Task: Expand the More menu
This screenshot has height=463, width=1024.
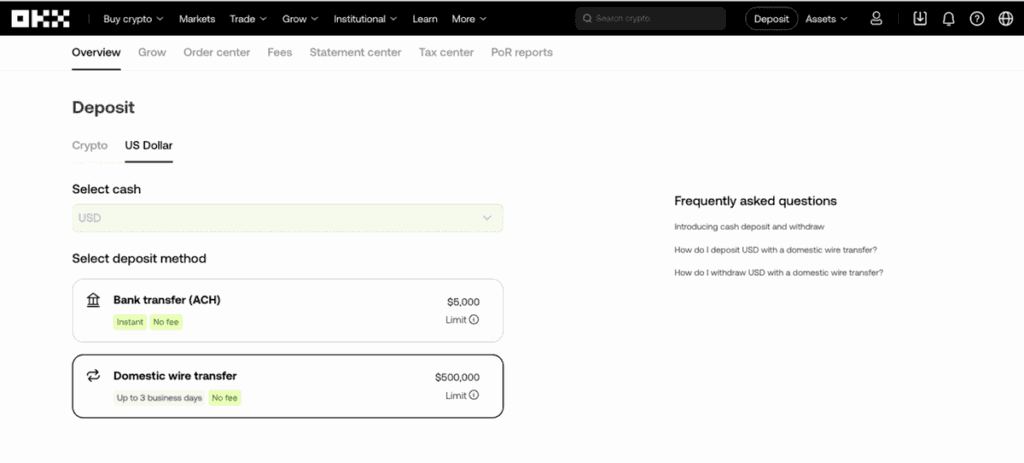Action: tap(469, 19)
